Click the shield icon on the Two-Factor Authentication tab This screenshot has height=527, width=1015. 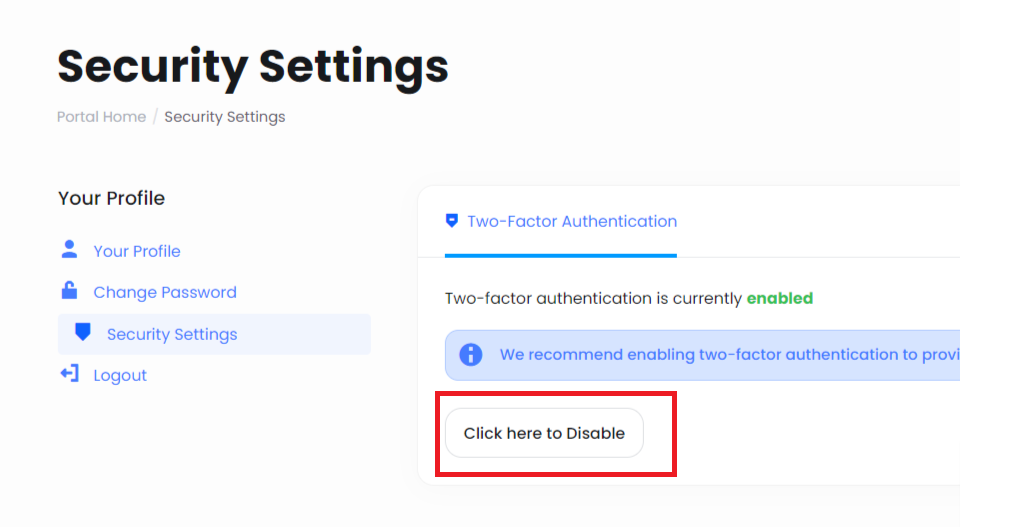tap(452, 221)
